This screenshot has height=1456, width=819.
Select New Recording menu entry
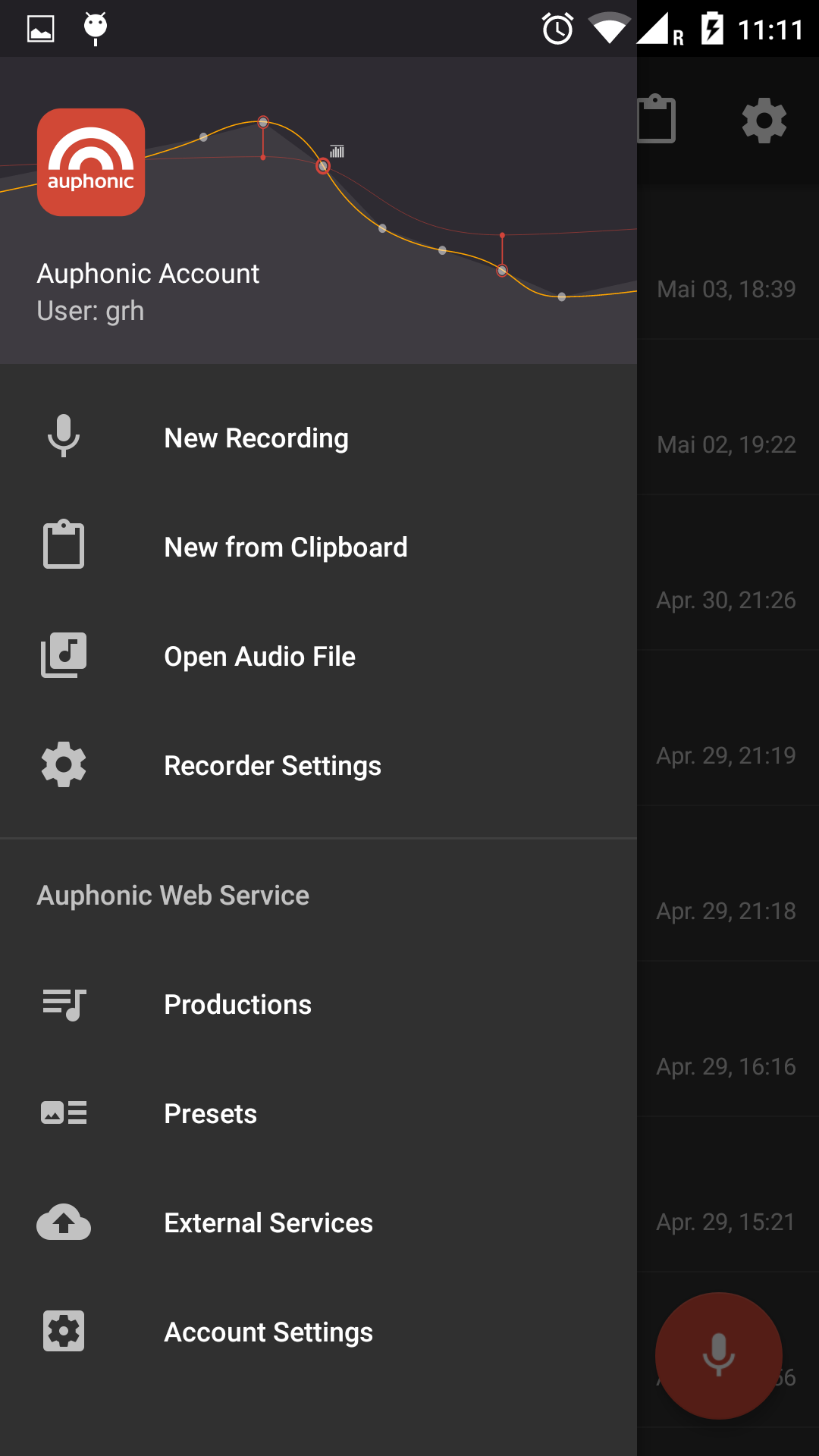coord(256,438)
